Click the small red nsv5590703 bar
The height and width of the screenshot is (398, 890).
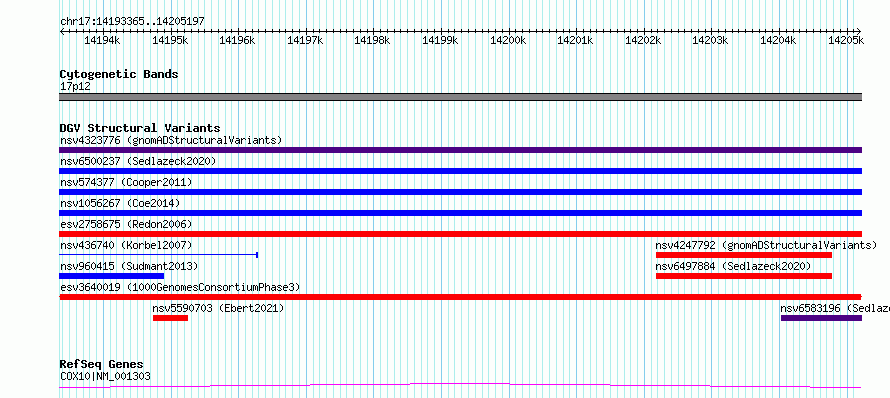(170, 318)
